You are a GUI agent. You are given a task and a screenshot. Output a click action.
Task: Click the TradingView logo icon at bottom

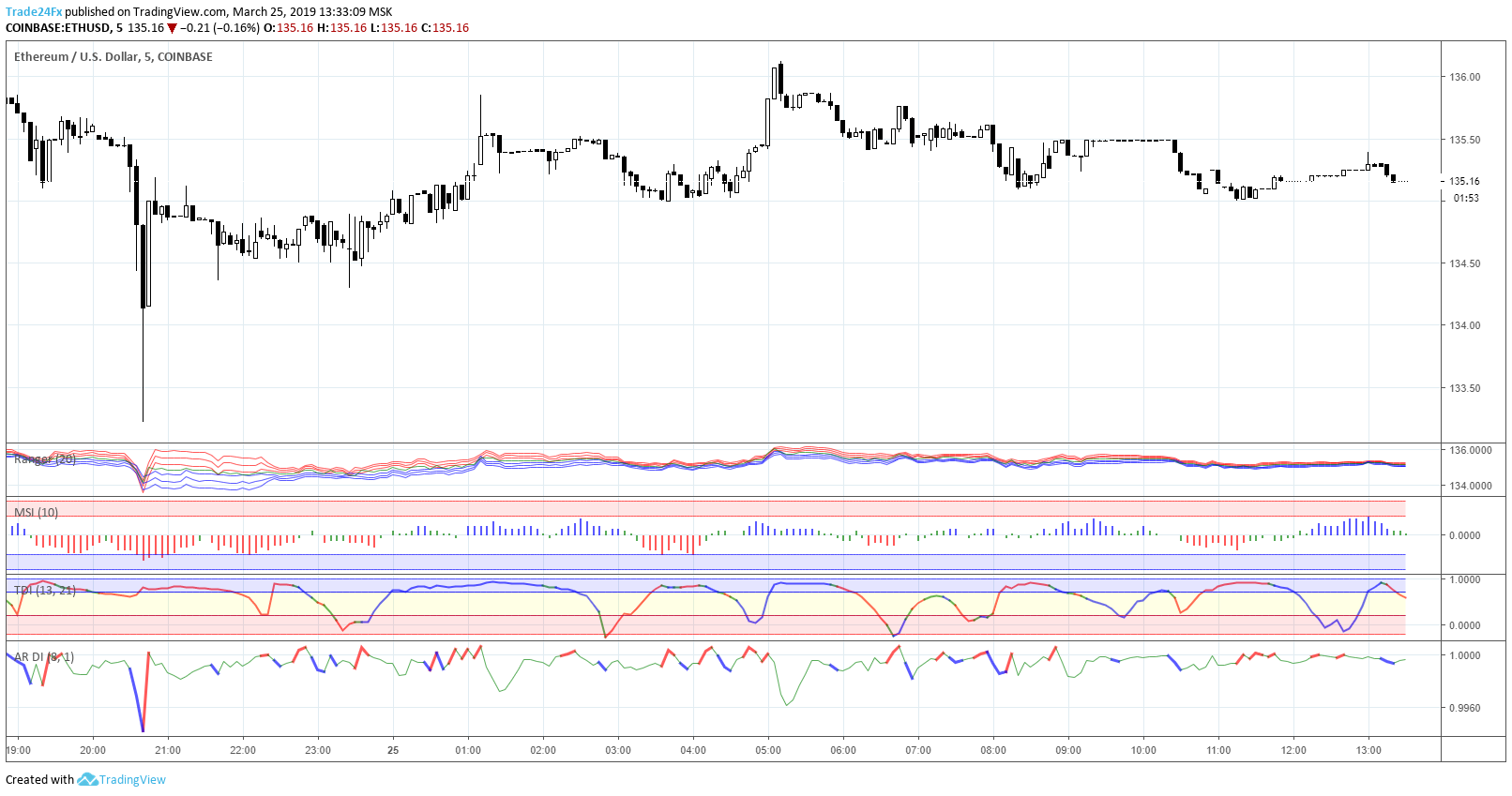(x=87, y=779)
